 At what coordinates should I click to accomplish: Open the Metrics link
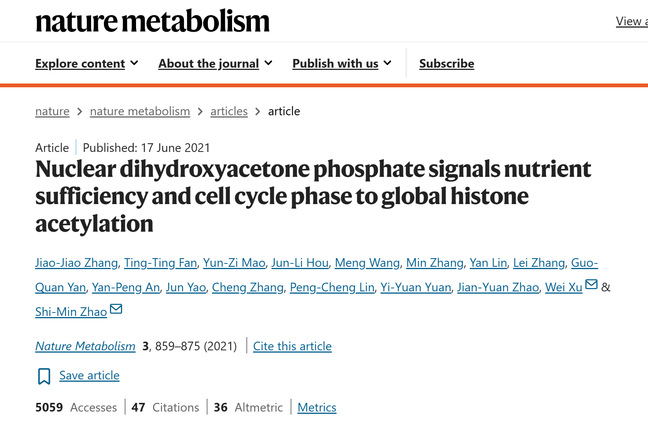[317, 407]
